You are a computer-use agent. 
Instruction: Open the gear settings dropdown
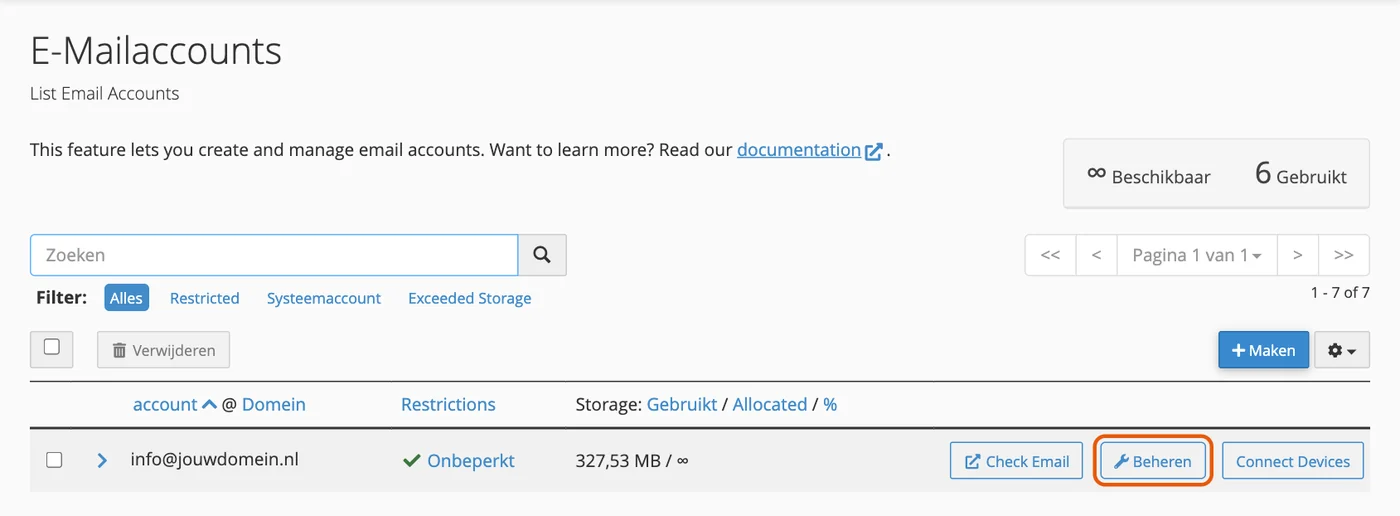click(1342, 350)
